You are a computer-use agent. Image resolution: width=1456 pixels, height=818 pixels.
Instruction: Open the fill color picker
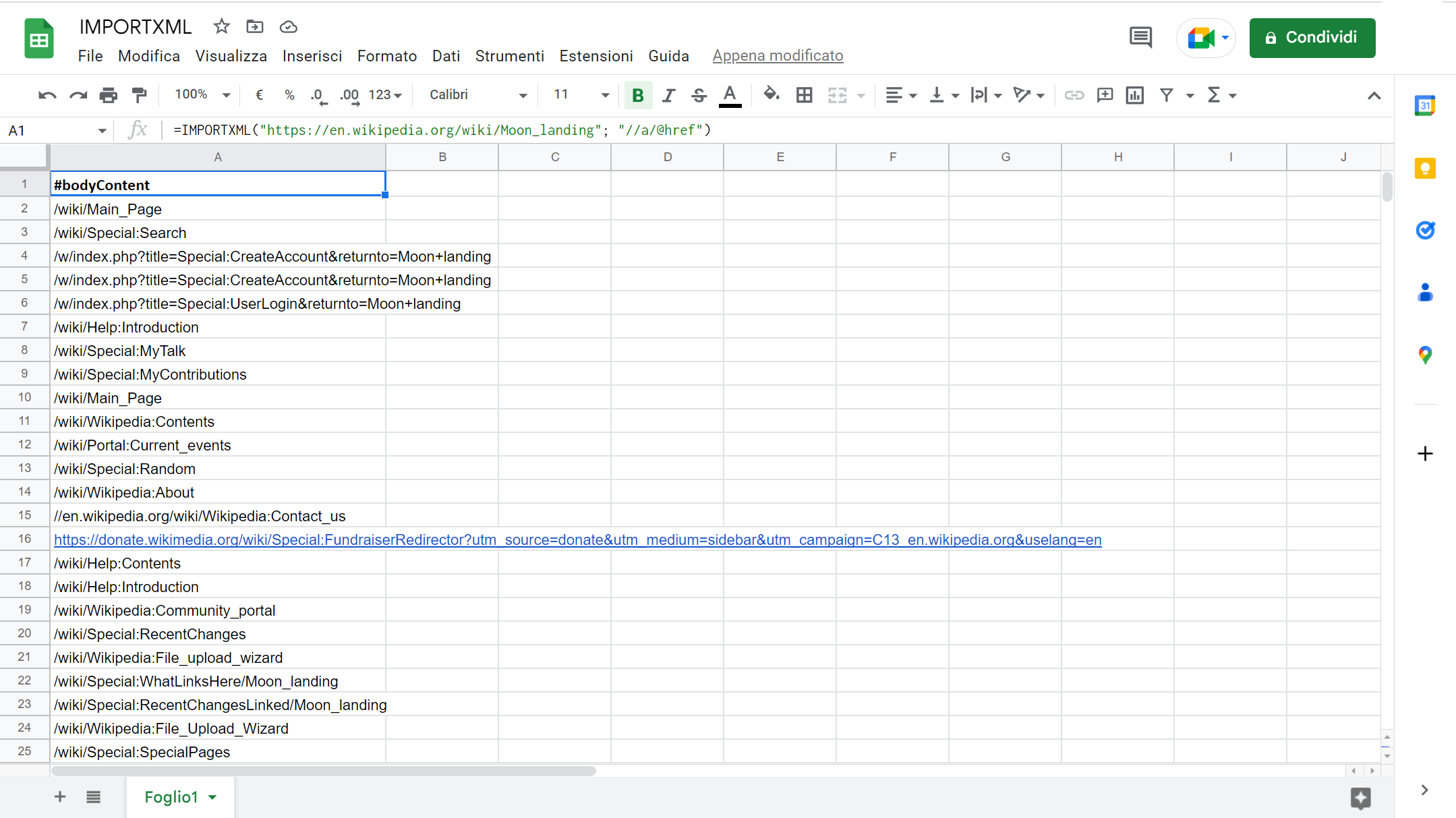coord(771,95)
